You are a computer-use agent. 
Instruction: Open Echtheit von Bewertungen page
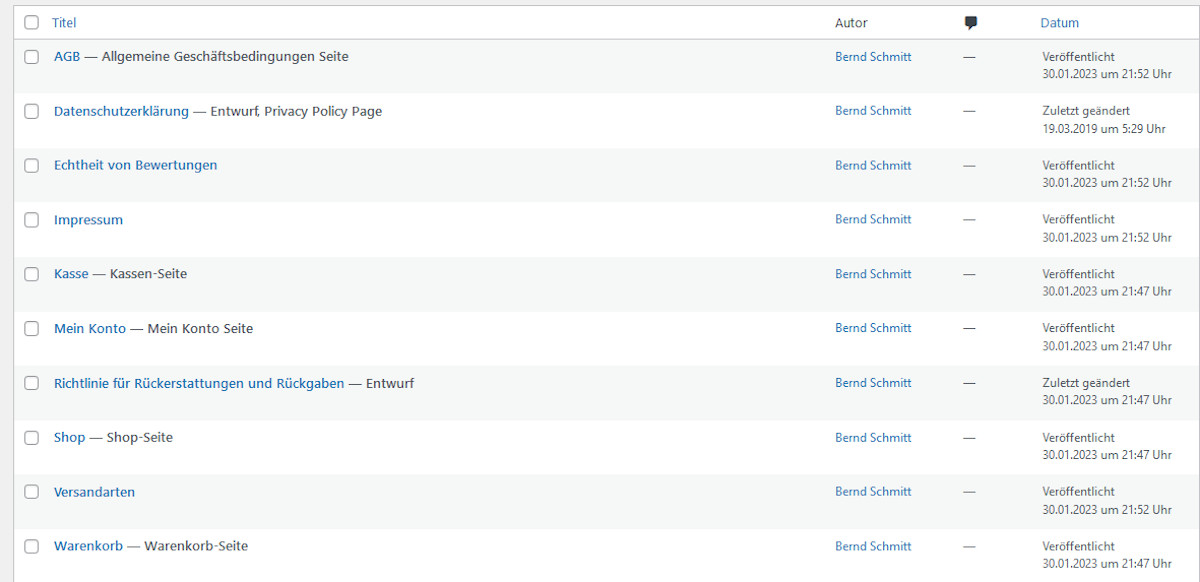pos(135,165)
